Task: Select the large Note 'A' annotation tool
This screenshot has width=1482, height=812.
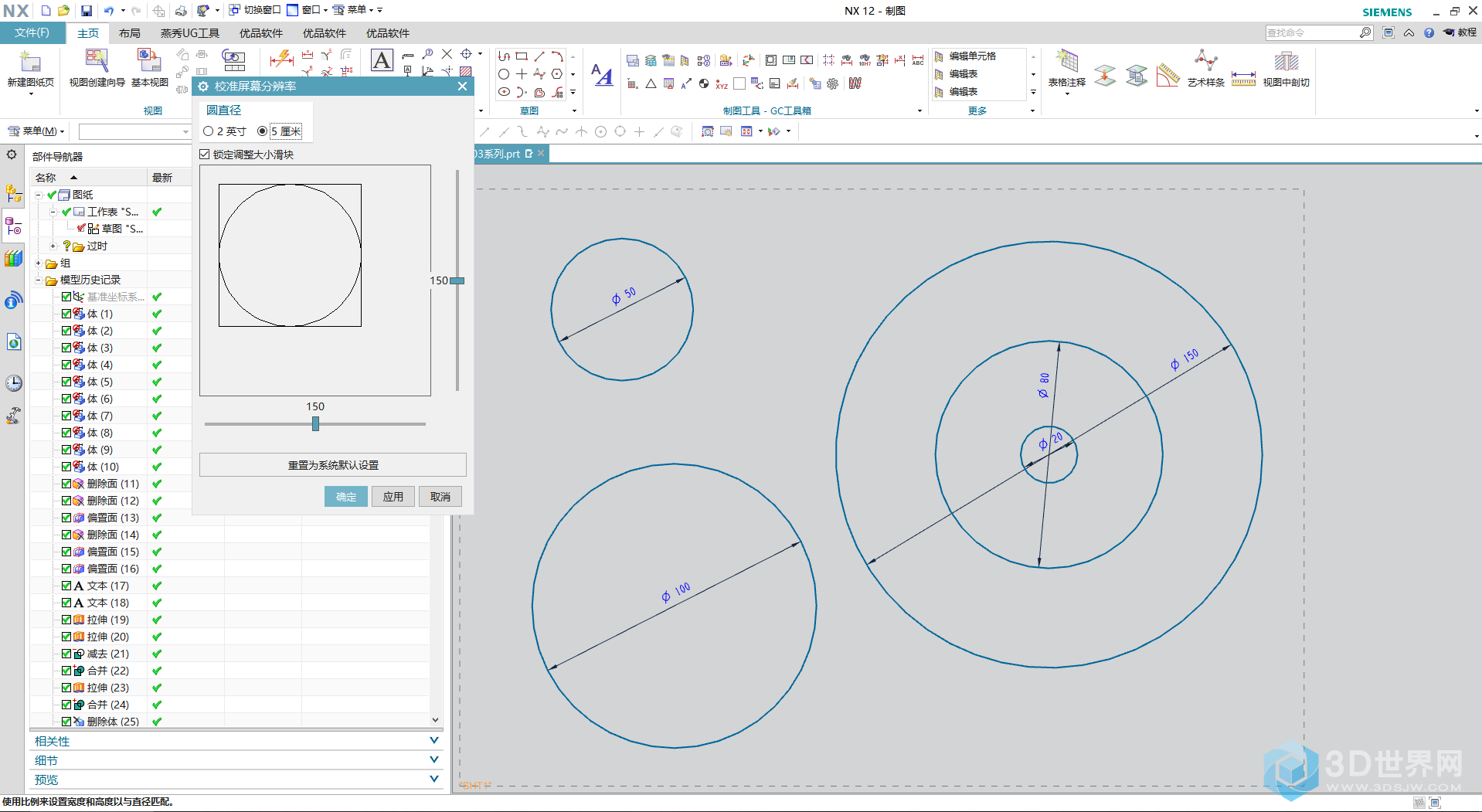Action: (x=382, y=60)
